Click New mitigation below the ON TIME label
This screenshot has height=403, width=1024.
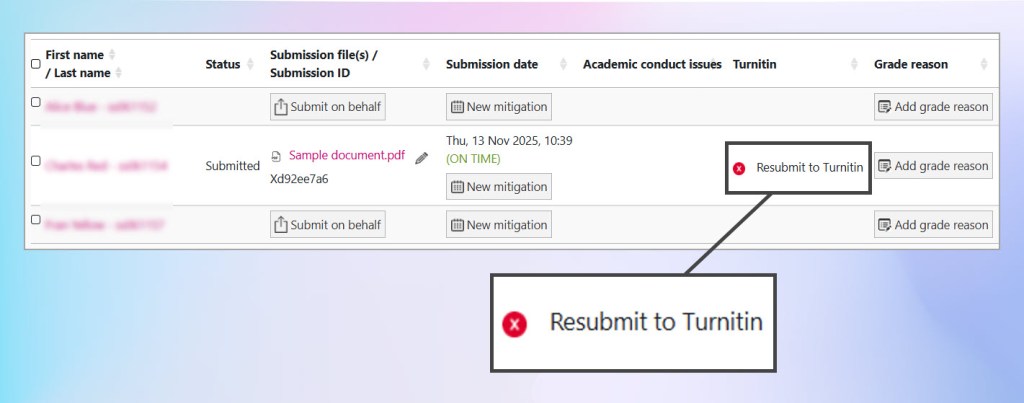tap(499, 187)
